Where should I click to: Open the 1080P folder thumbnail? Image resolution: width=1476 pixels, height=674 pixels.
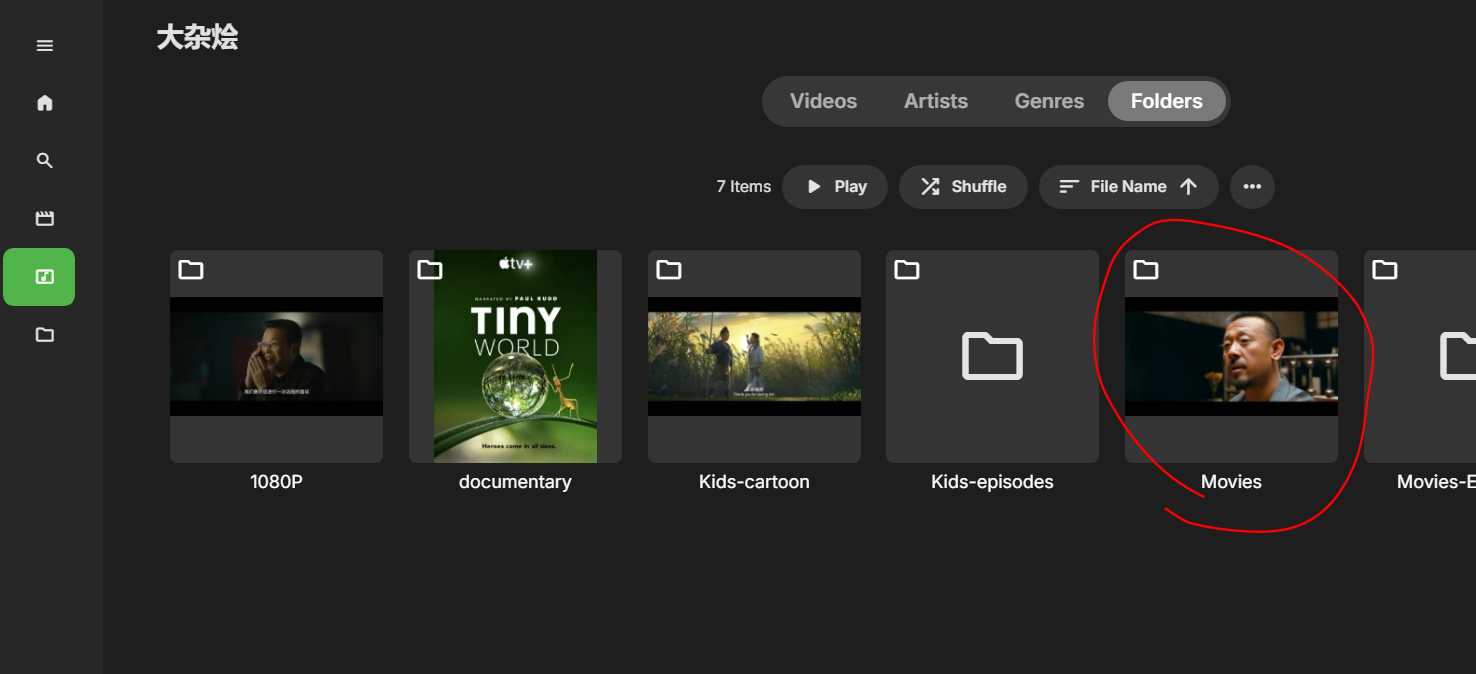point(276,356)
